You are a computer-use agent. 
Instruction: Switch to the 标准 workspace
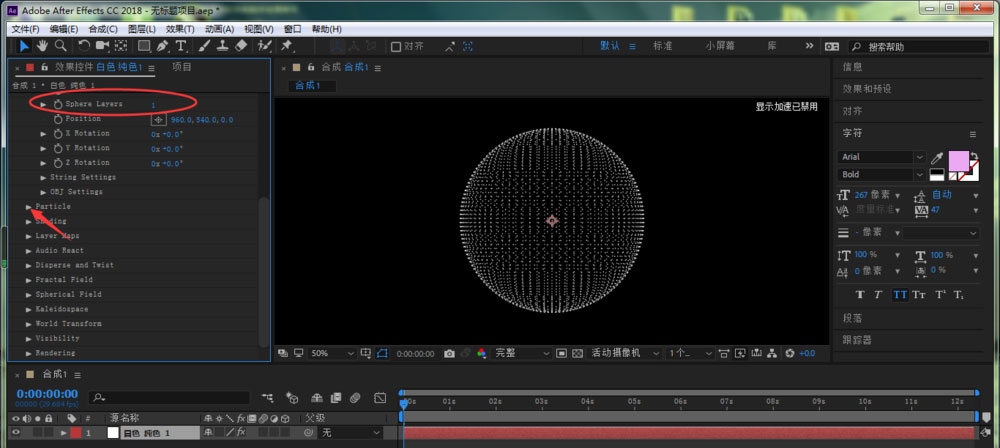[662, 46]
